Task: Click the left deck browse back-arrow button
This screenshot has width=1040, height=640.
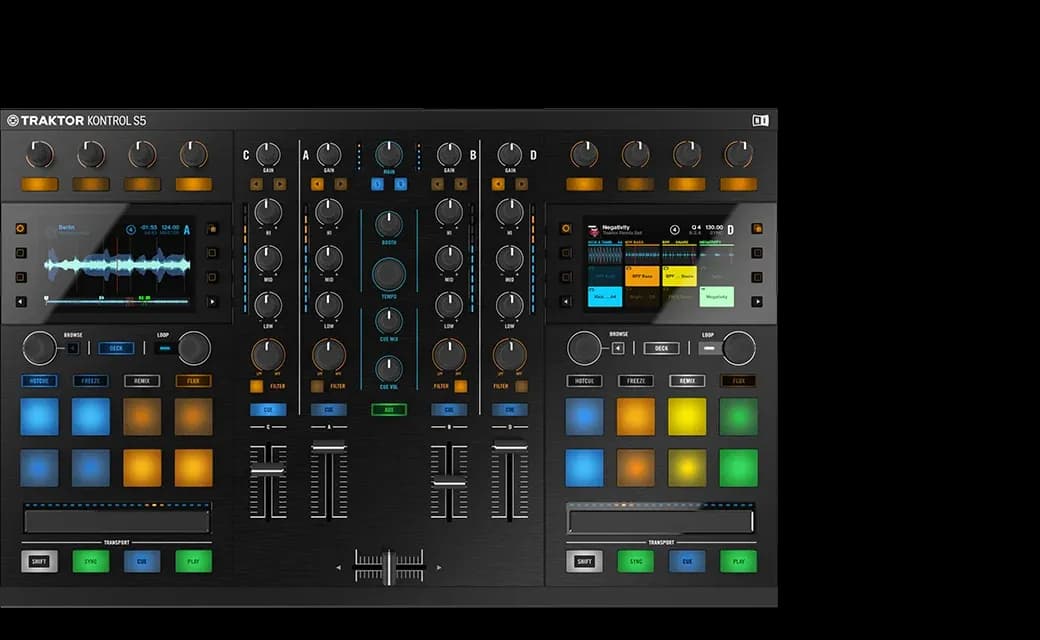Action: pyautogui.click(x=73, y=348)
